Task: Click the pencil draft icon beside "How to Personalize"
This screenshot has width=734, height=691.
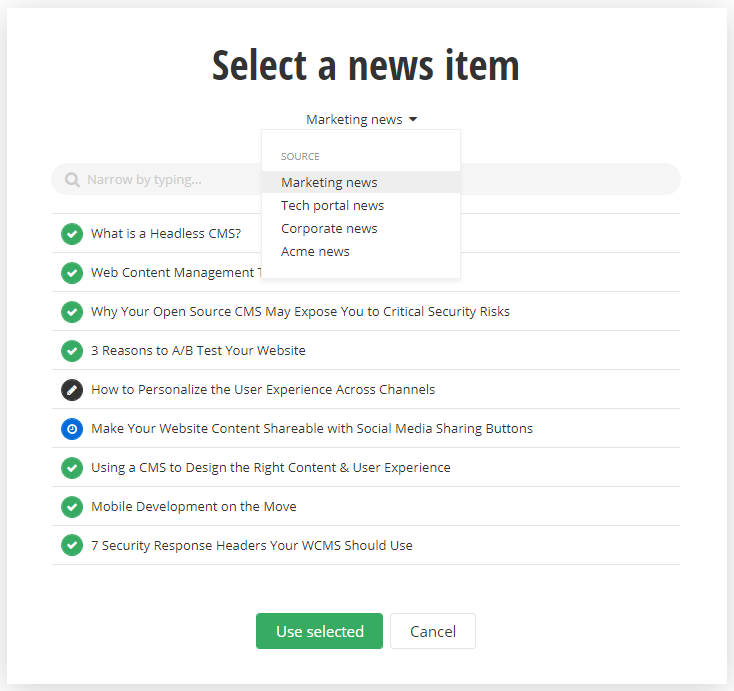Action: click(72, 390)
